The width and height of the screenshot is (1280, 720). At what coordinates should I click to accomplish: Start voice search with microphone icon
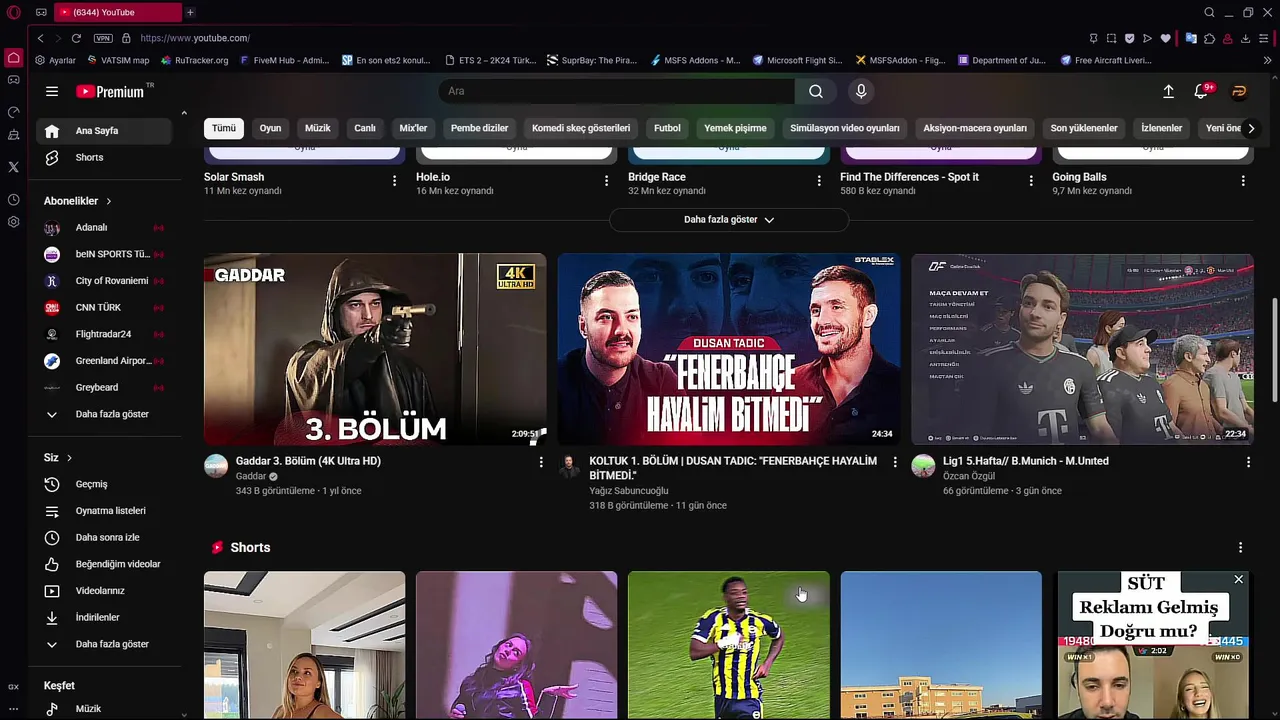coord(861,91)
